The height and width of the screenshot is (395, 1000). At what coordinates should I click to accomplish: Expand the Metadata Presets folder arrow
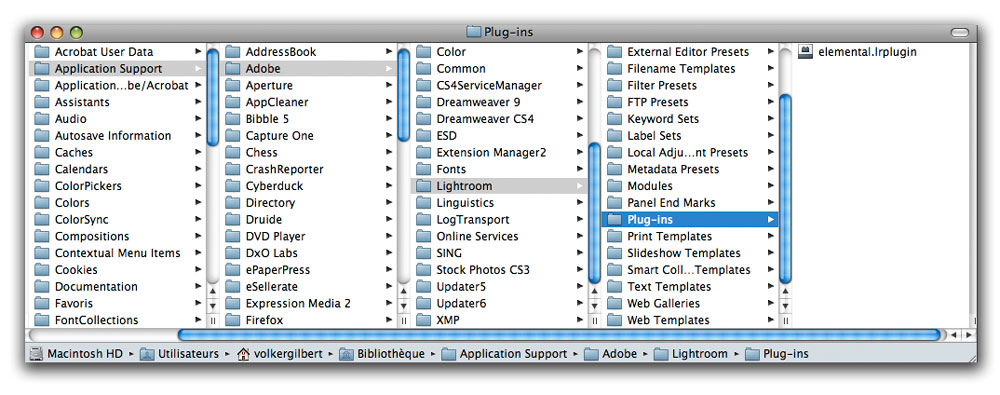point(771,169)
